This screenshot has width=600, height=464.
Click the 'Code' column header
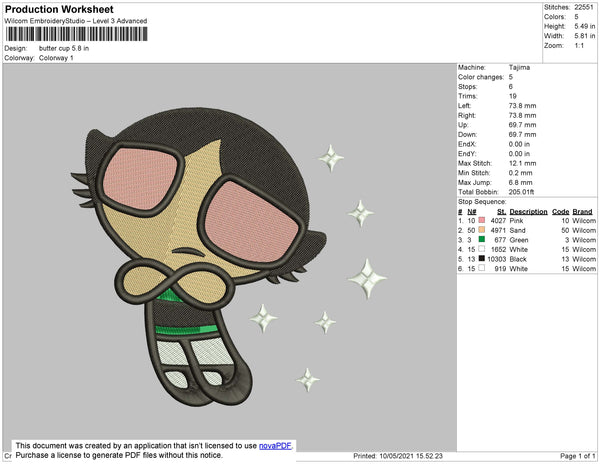(x=561, y=212)
